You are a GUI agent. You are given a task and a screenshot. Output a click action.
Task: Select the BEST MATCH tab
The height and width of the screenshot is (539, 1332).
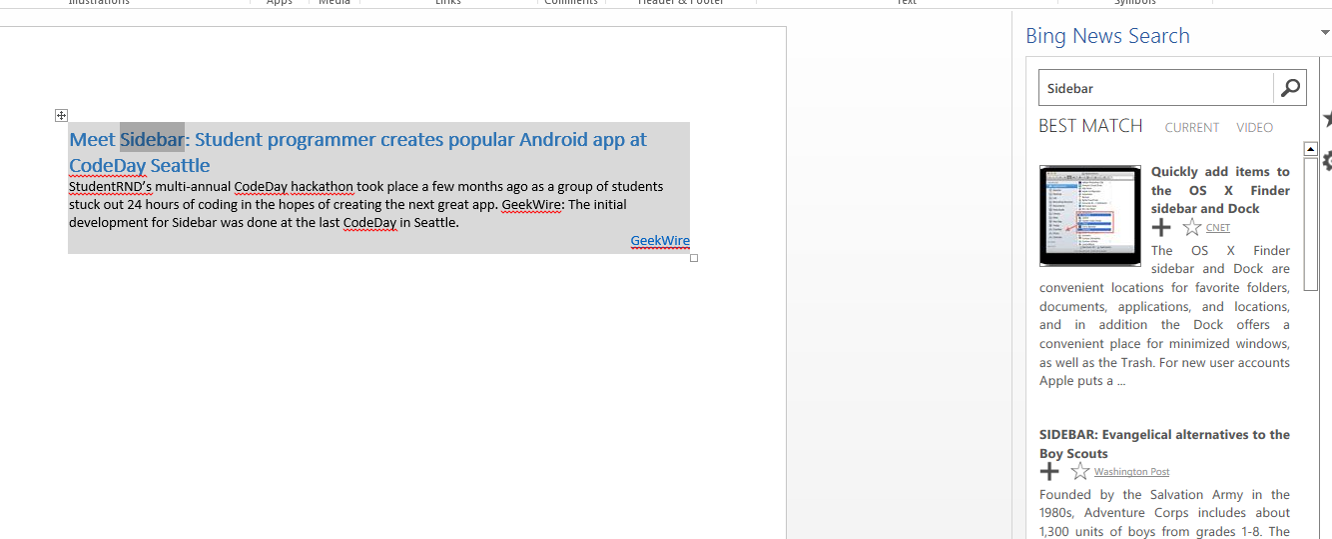[1090, 126]
